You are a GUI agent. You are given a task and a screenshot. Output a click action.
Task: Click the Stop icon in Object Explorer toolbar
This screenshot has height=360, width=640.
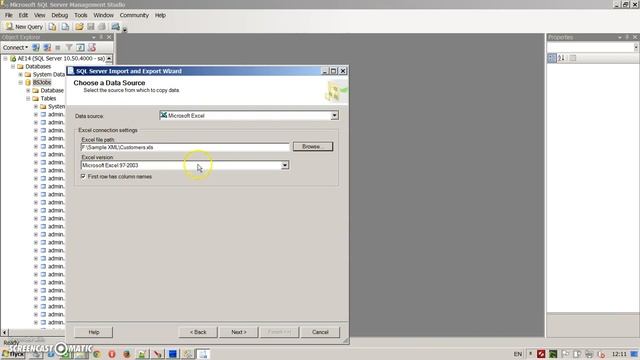coord(58,47)
